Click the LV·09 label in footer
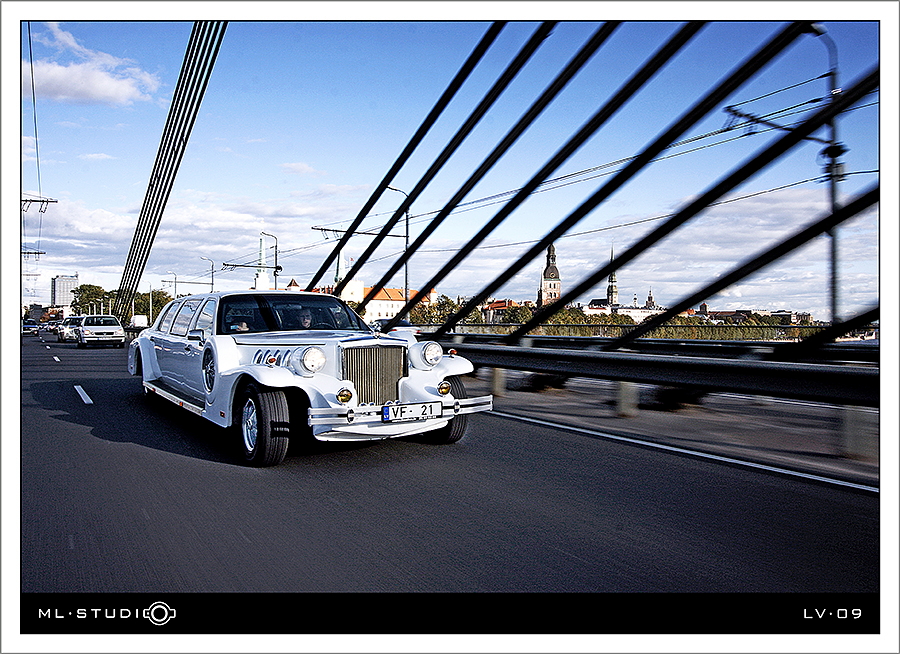 coord(832,613)
